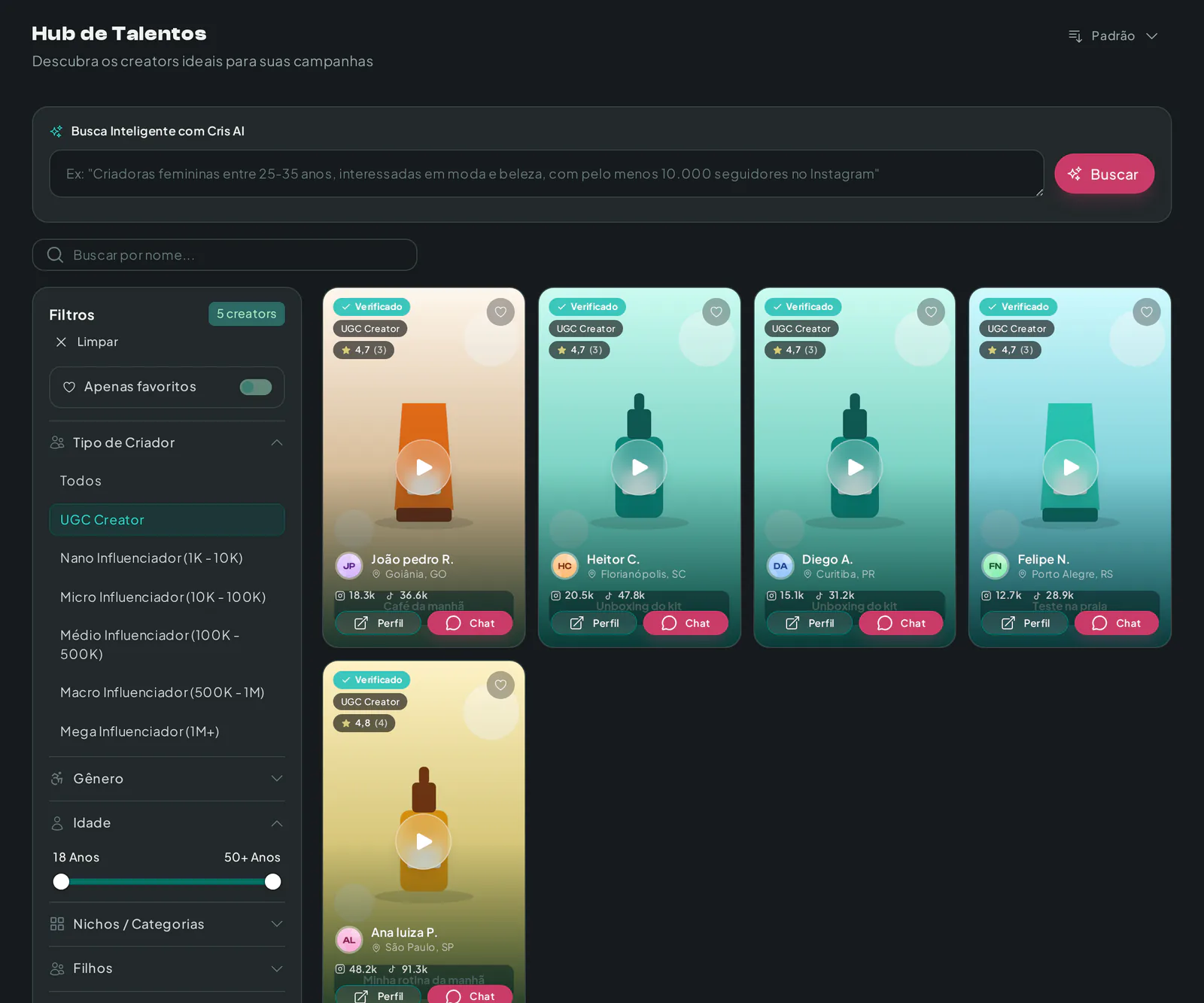Click the name search magnifier icon
Image resolution: width=1204 pixels, height=1003 pixels.
[x=55, y=254]
